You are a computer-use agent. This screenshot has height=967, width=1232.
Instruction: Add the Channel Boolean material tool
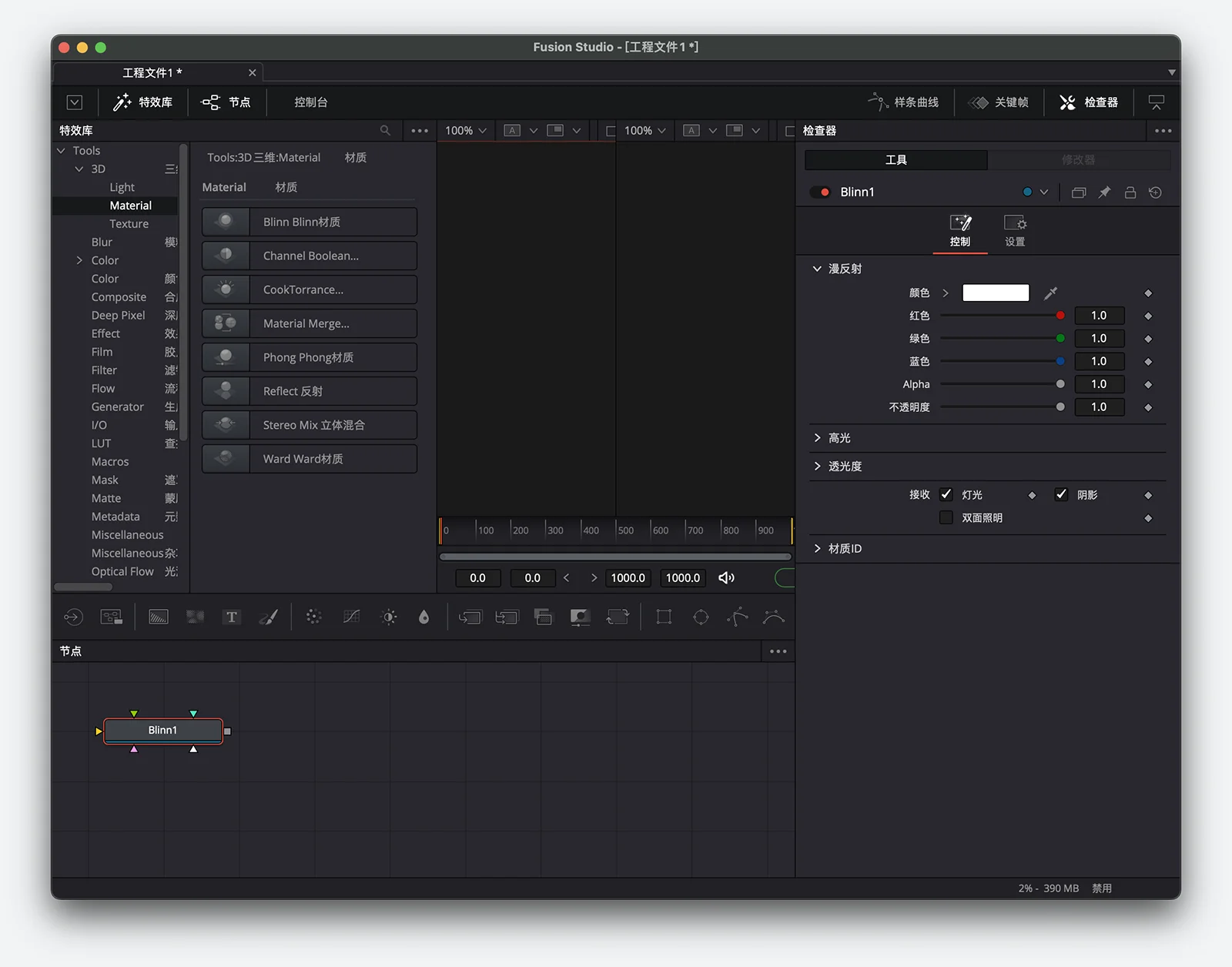point(310,256)
